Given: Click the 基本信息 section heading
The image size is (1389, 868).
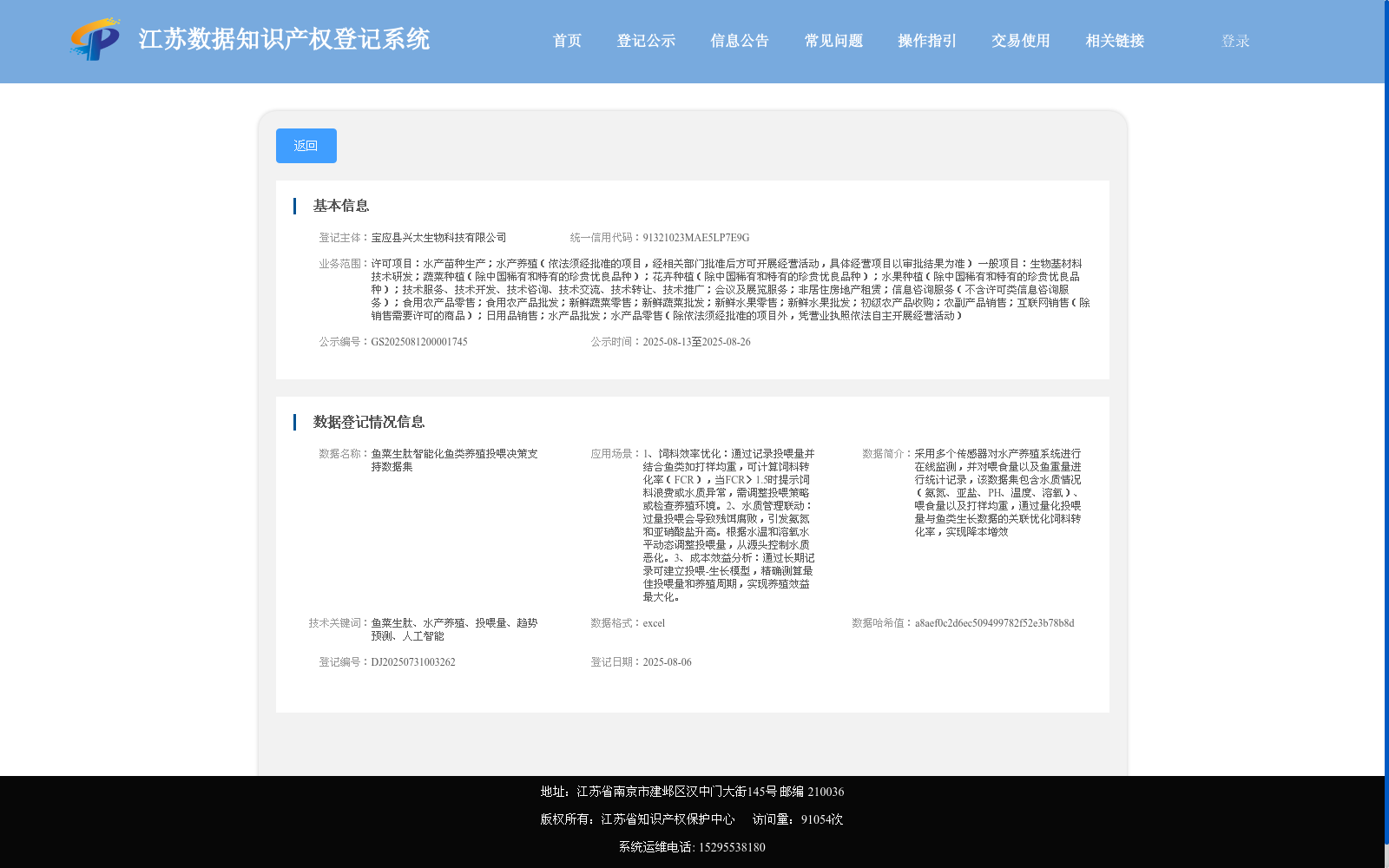Looking at the screenshot, I should click(x=341, y=206).
